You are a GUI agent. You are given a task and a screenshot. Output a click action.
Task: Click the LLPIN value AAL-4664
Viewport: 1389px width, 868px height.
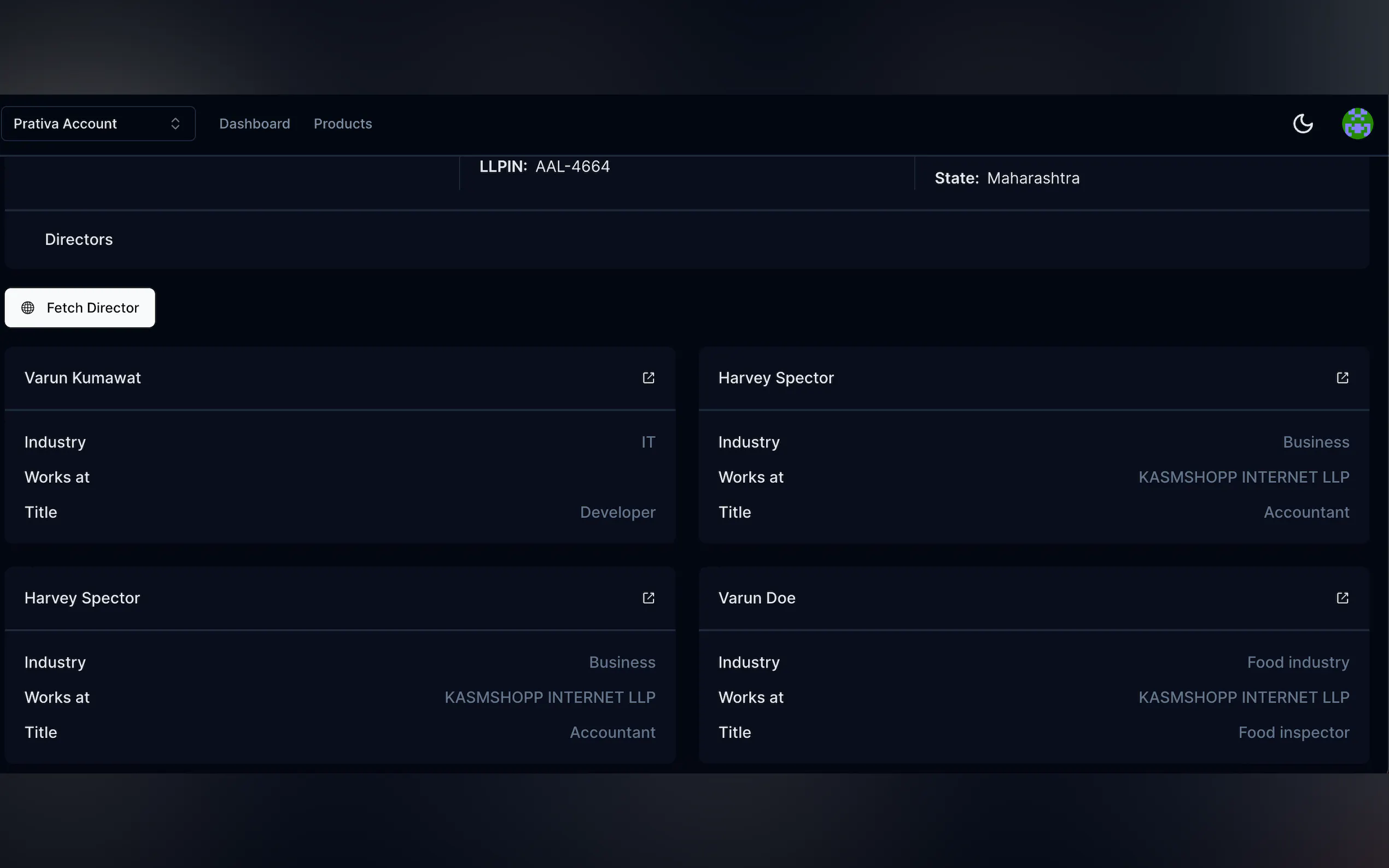[x=573, y=167]
